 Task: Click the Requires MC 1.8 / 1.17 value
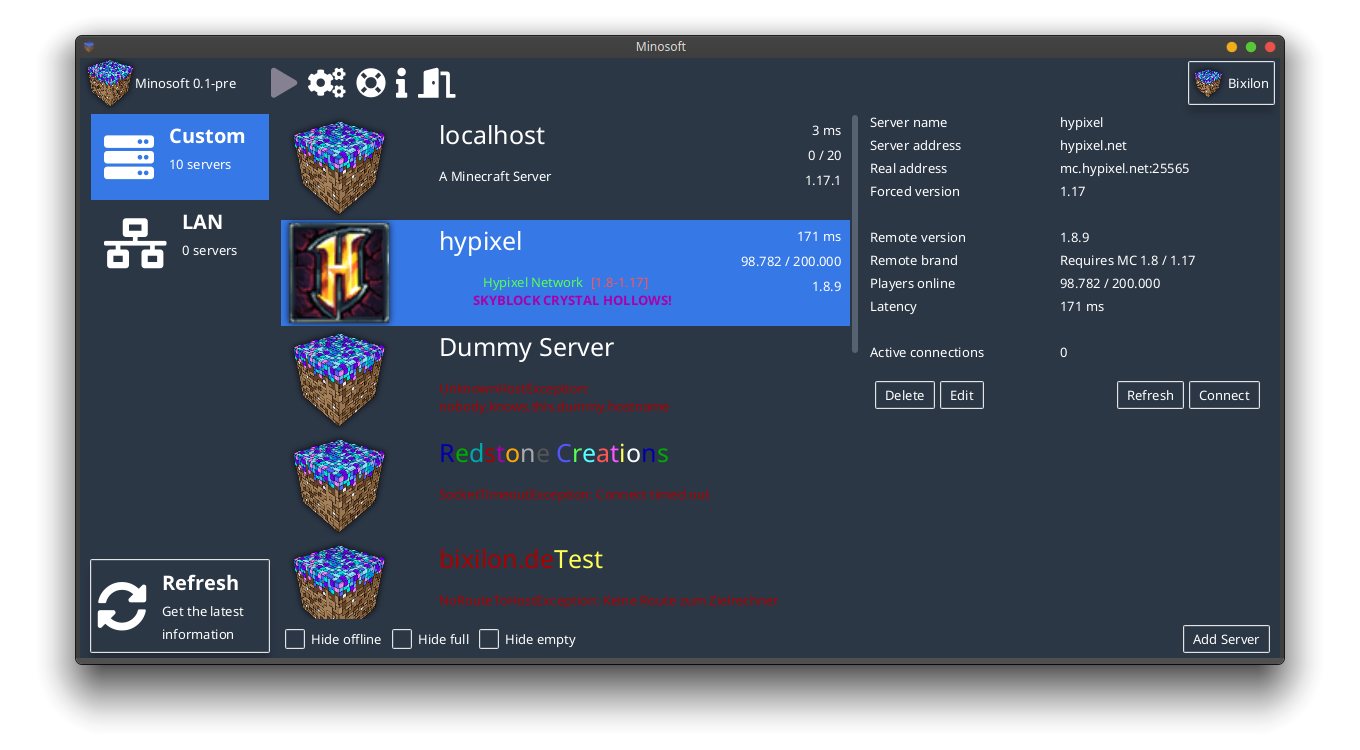(x=1128, y=261)
